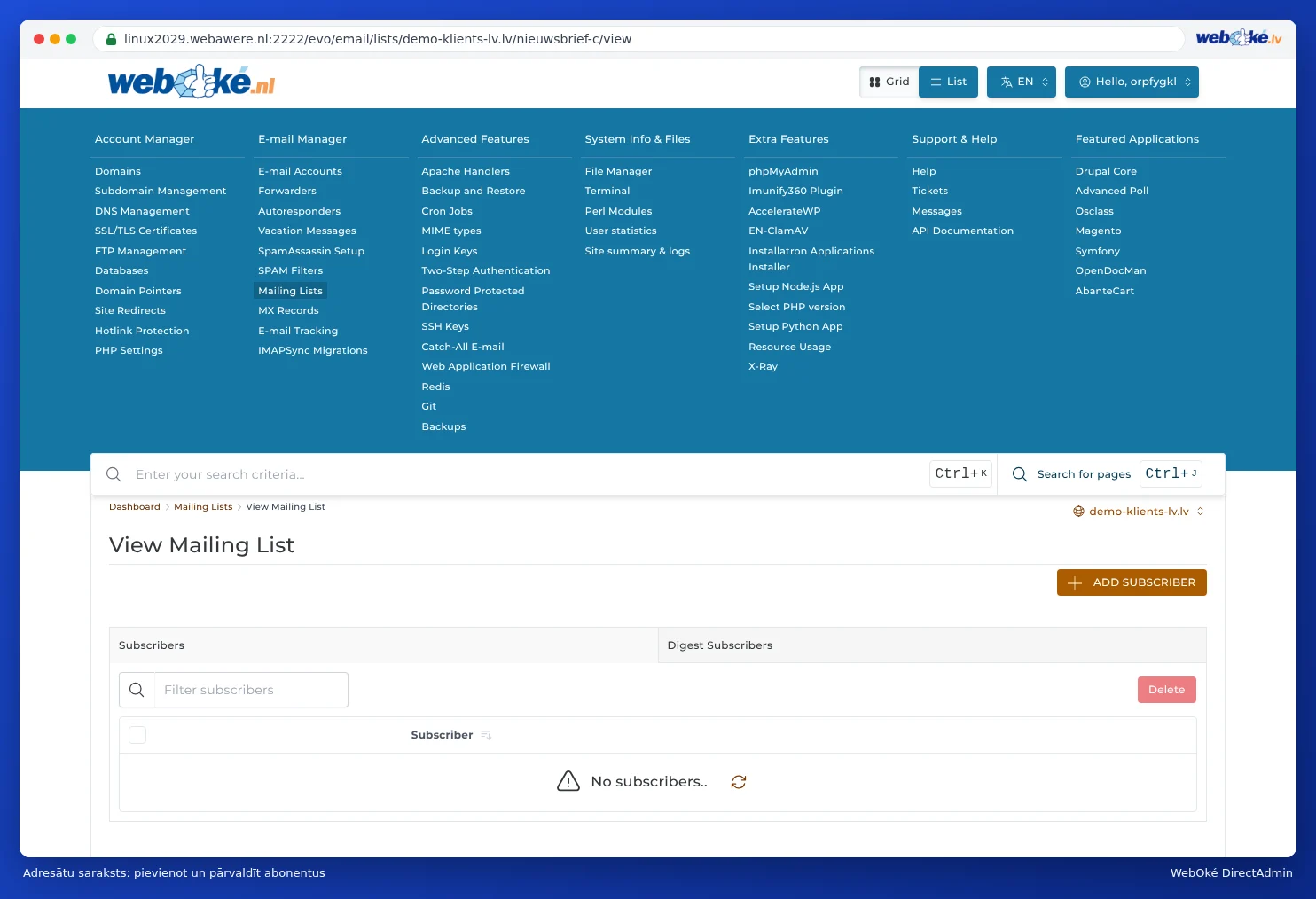The width and height of the screenshot is (1316, 899).
Task: Open phpMyAdmin link
Action: coord(783,171)
